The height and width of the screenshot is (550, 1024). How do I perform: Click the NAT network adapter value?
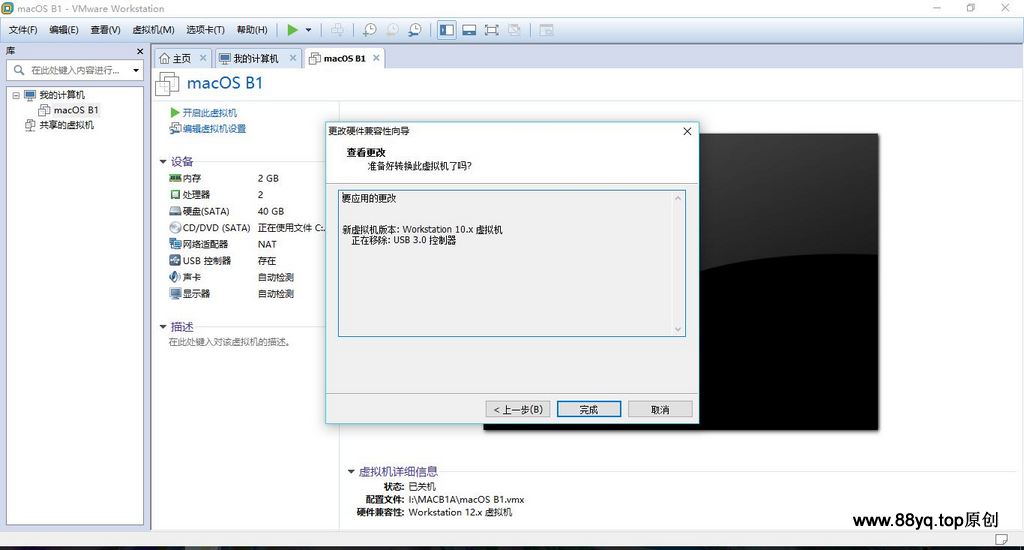[x=267, y=244]
